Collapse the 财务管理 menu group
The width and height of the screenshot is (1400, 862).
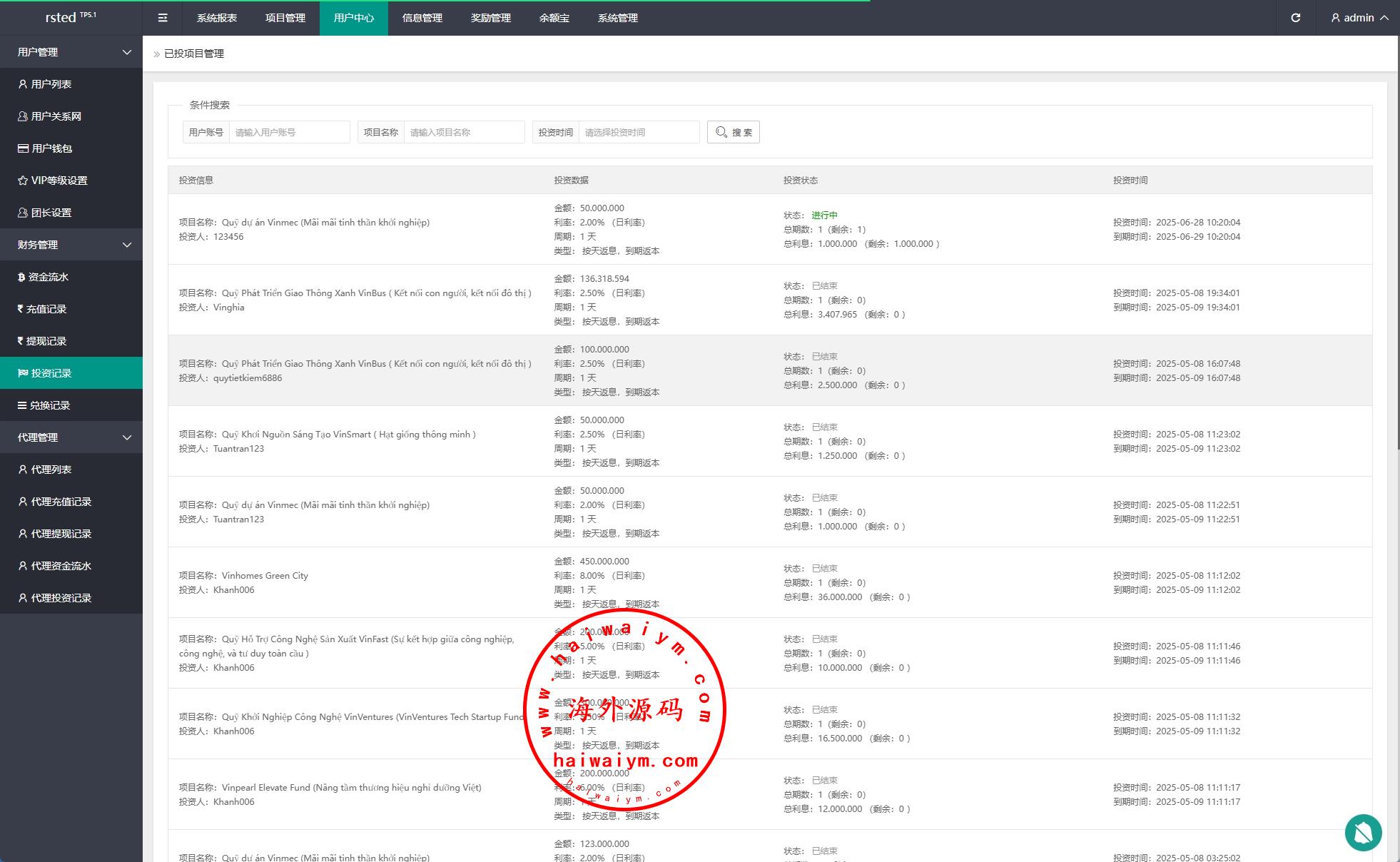[x=71, y=245]
